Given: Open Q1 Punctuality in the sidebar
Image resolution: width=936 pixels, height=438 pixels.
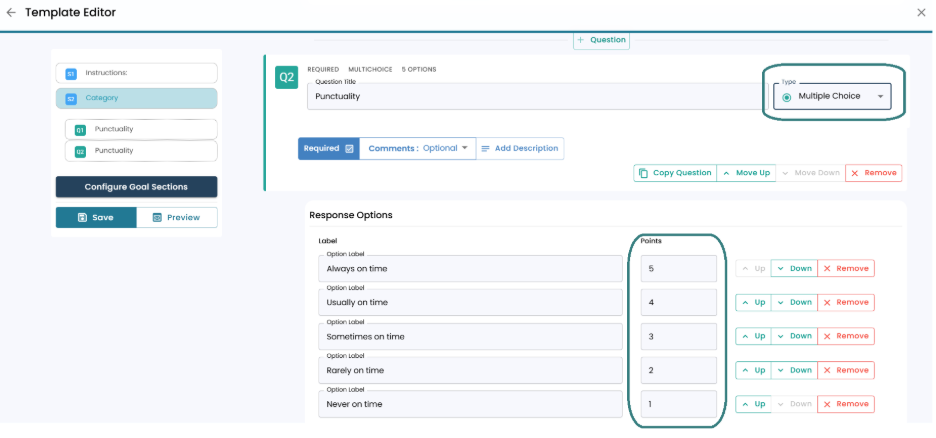Looking at the screenshot, I should 141,129.
